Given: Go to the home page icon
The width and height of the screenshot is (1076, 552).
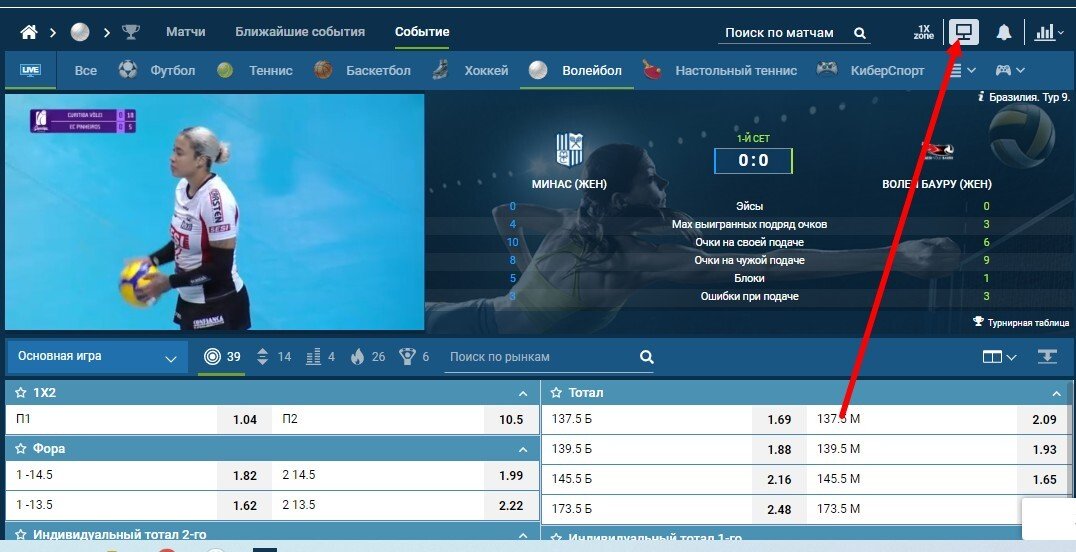Looking at the screenshot, I should click(29, 32).
